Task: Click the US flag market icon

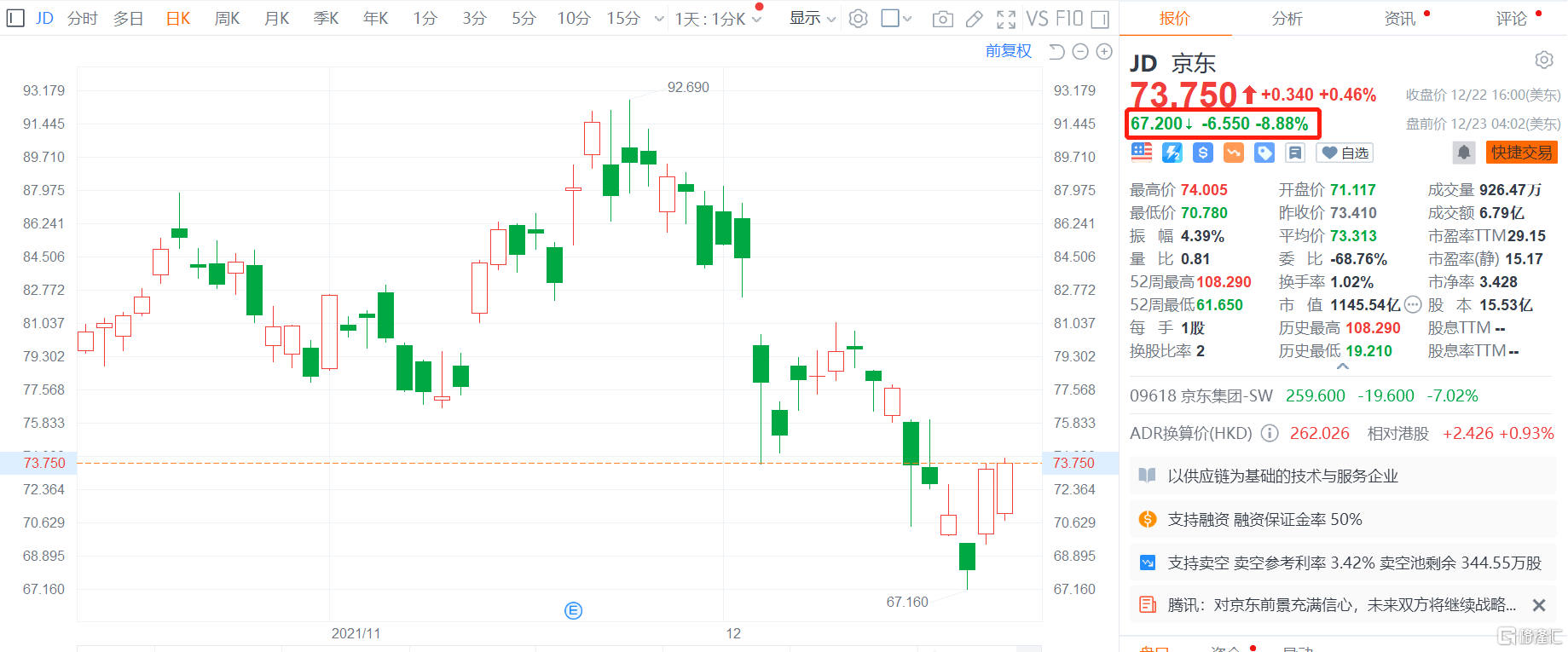Action: pos(1142,153)
